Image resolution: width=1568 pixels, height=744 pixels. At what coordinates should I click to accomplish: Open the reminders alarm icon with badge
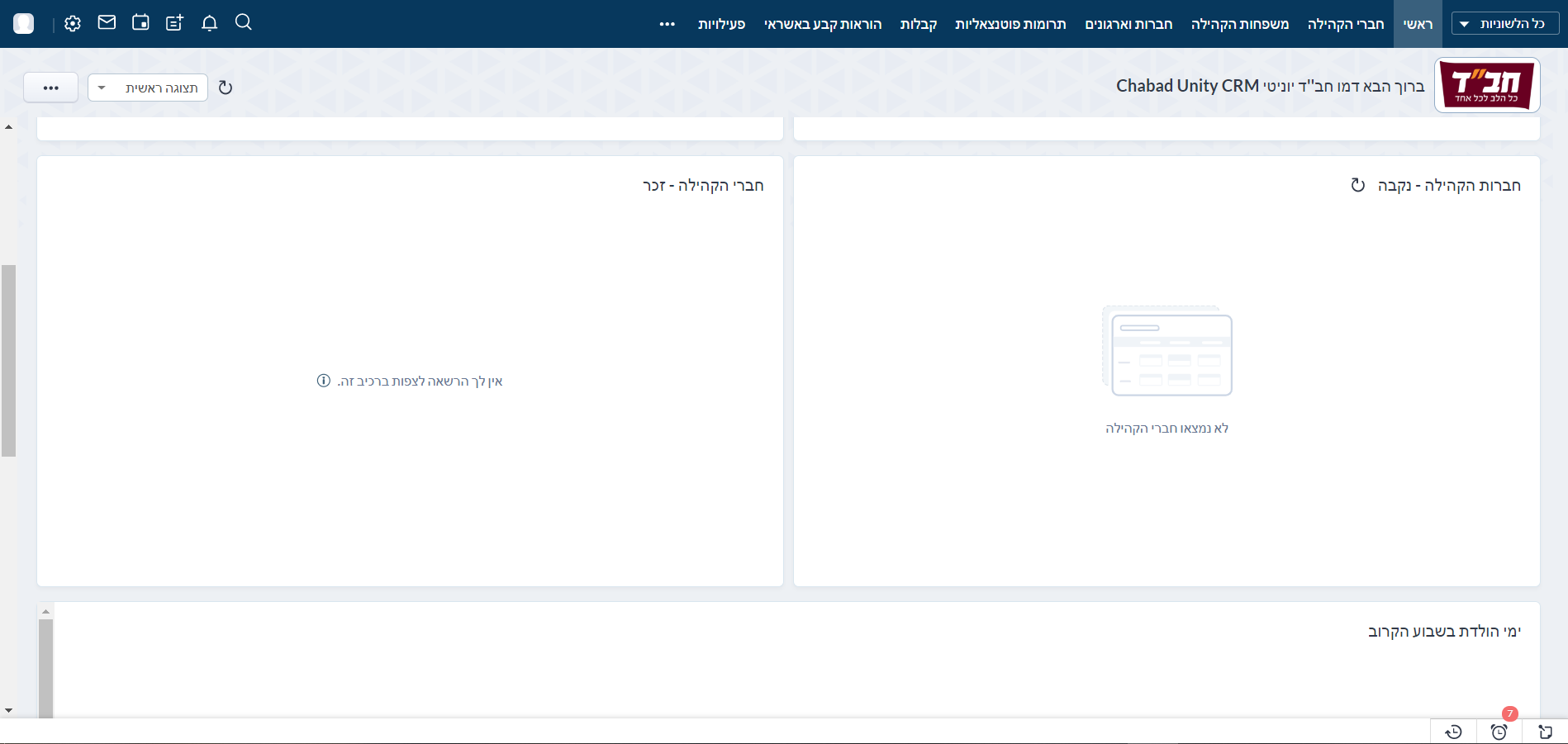point(1499,732)
